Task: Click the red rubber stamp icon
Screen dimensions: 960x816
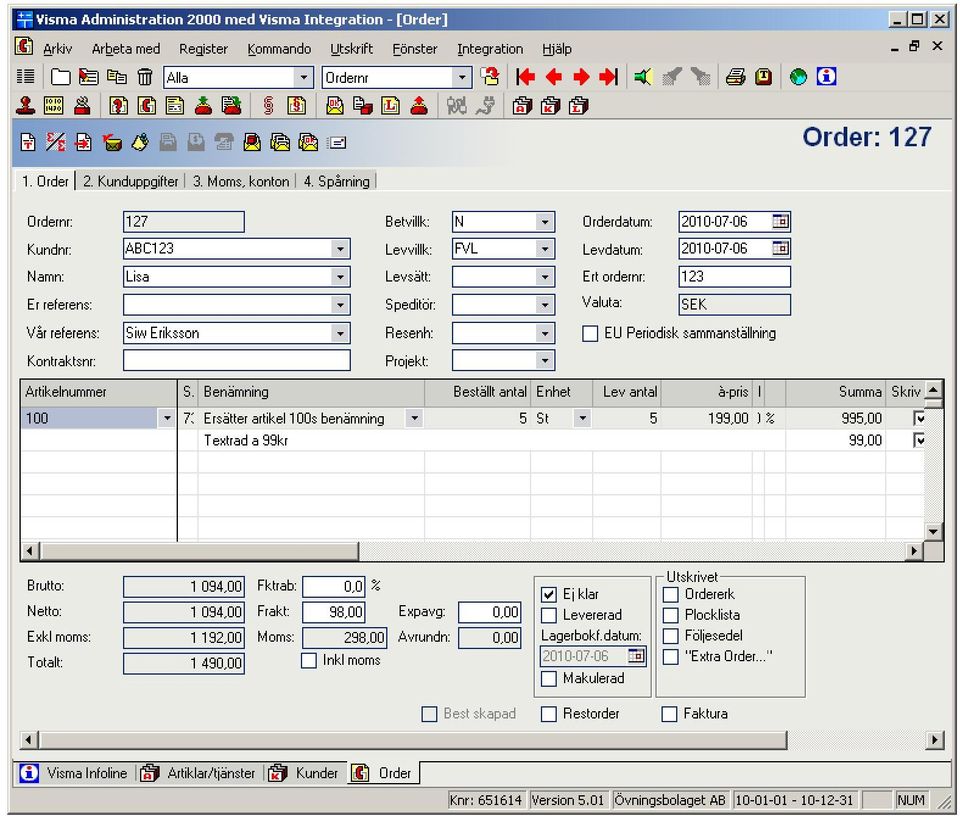Action: coord(26,106)
